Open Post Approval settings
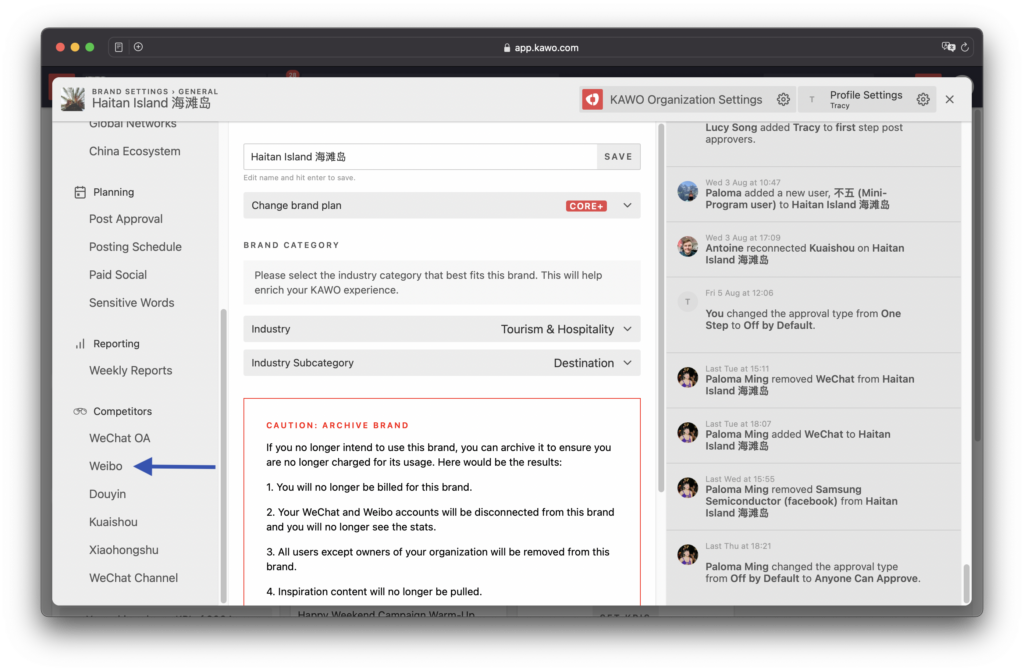1024x671 pixels. point(126,219)
